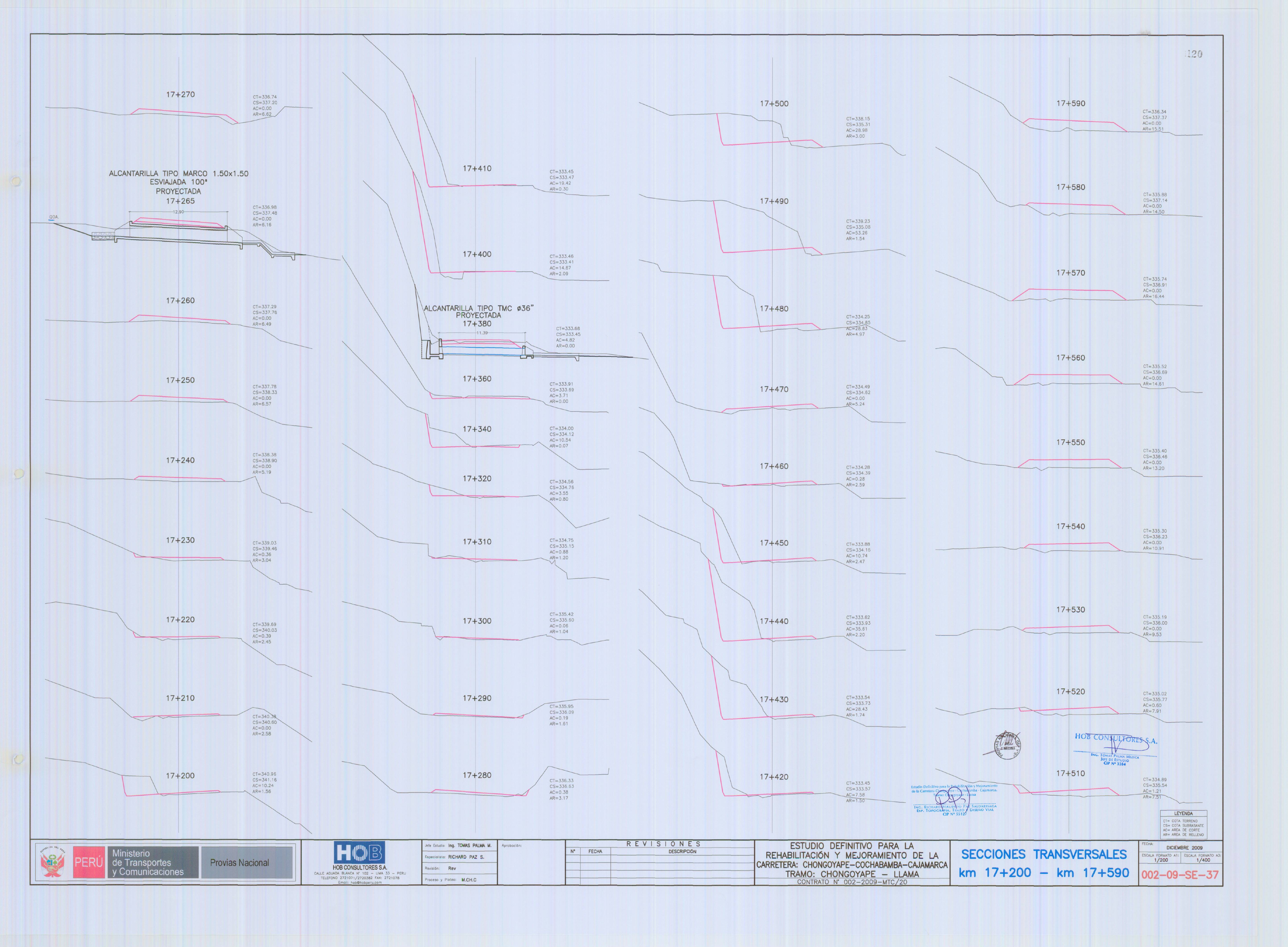Click the 'DESCRIPCIÓN' column header
This screenshot has width=1288, height=947.
coord(682,852)
